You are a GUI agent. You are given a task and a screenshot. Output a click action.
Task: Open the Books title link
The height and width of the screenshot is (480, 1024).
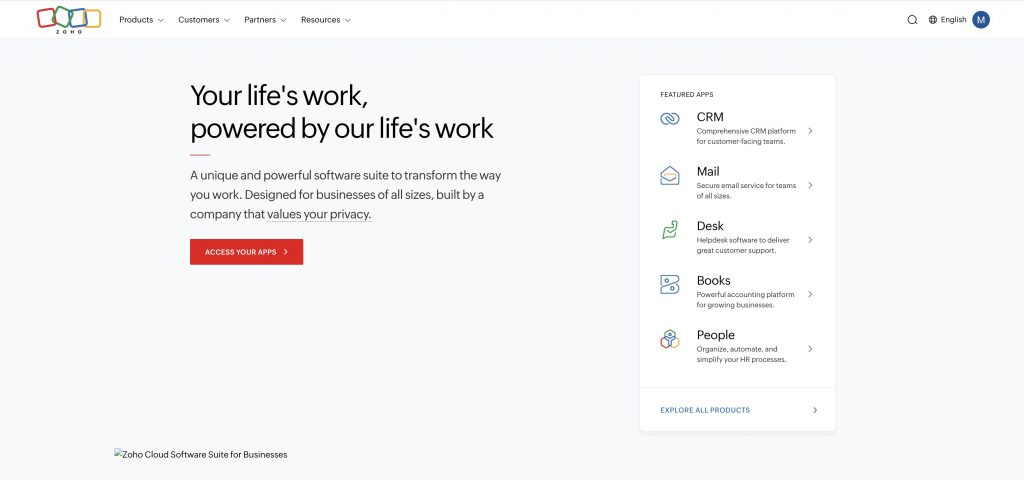(x=713, y=280)
